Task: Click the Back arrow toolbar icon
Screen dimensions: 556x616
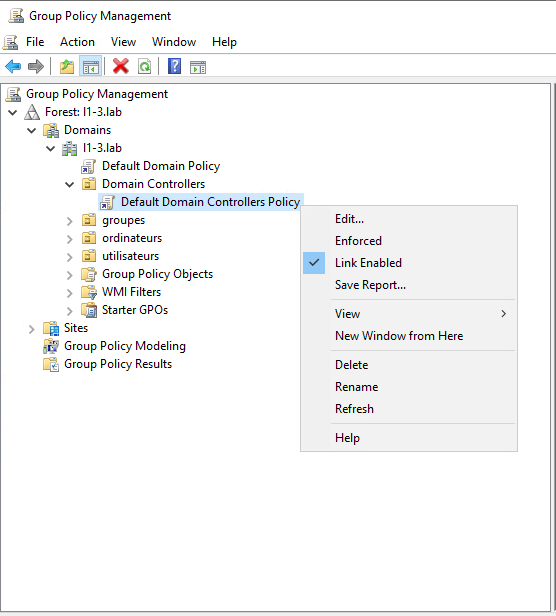Action: pos(13,66)
